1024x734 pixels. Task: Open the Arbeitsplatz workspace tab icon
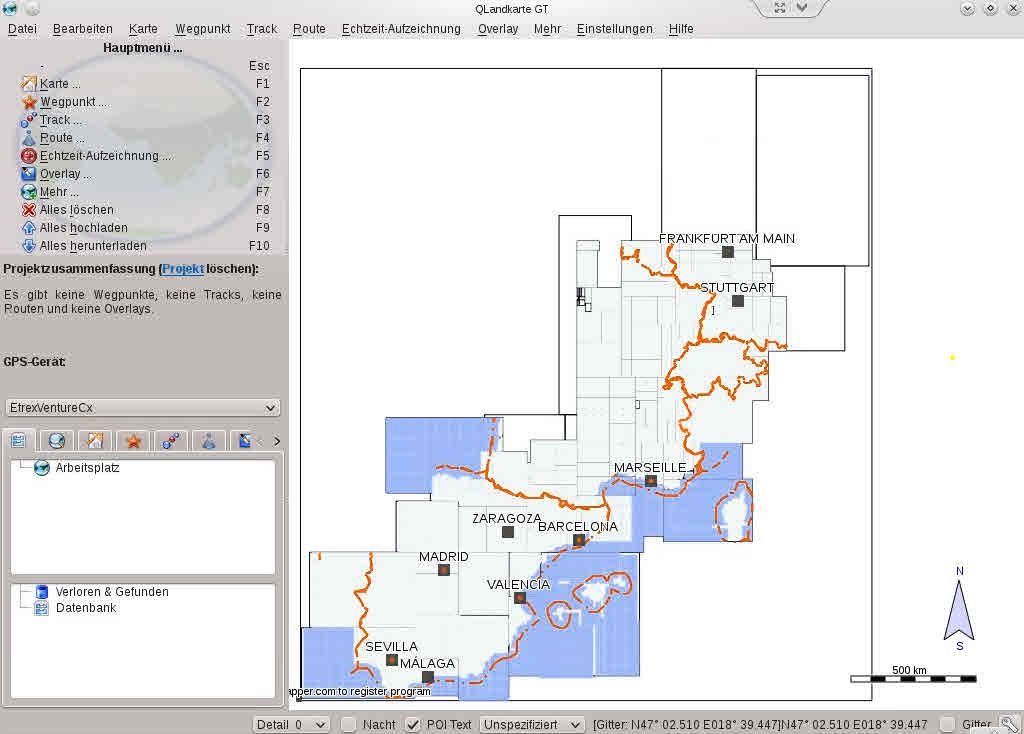point(17,440)
